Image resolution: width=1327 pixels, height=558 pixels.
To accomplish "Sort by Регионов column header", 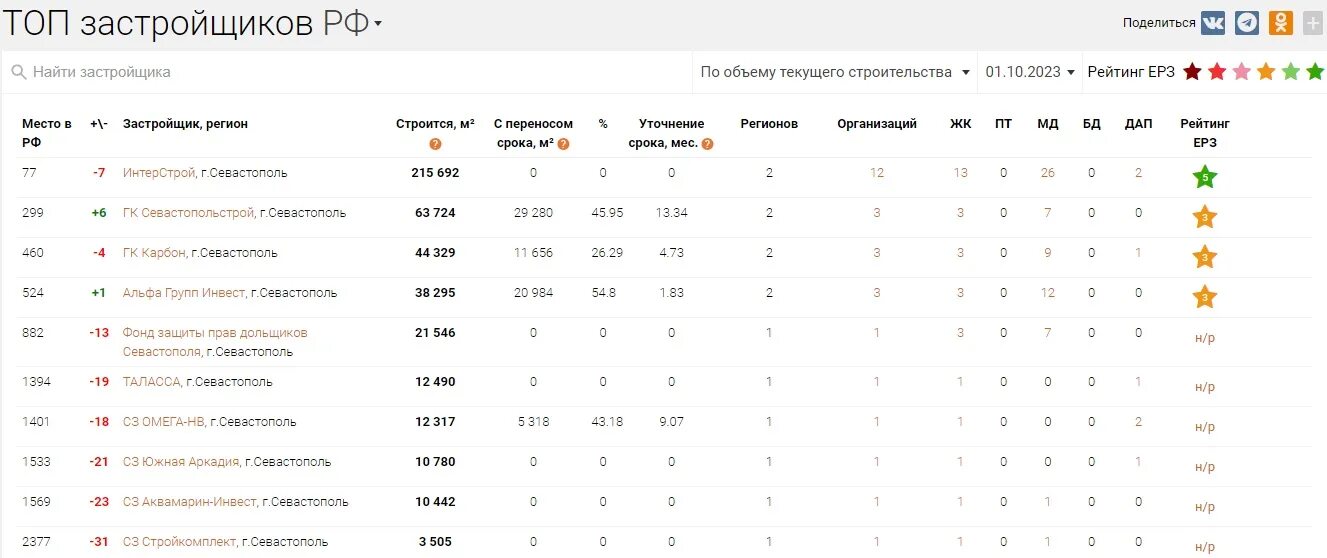I will pos(769,124).
